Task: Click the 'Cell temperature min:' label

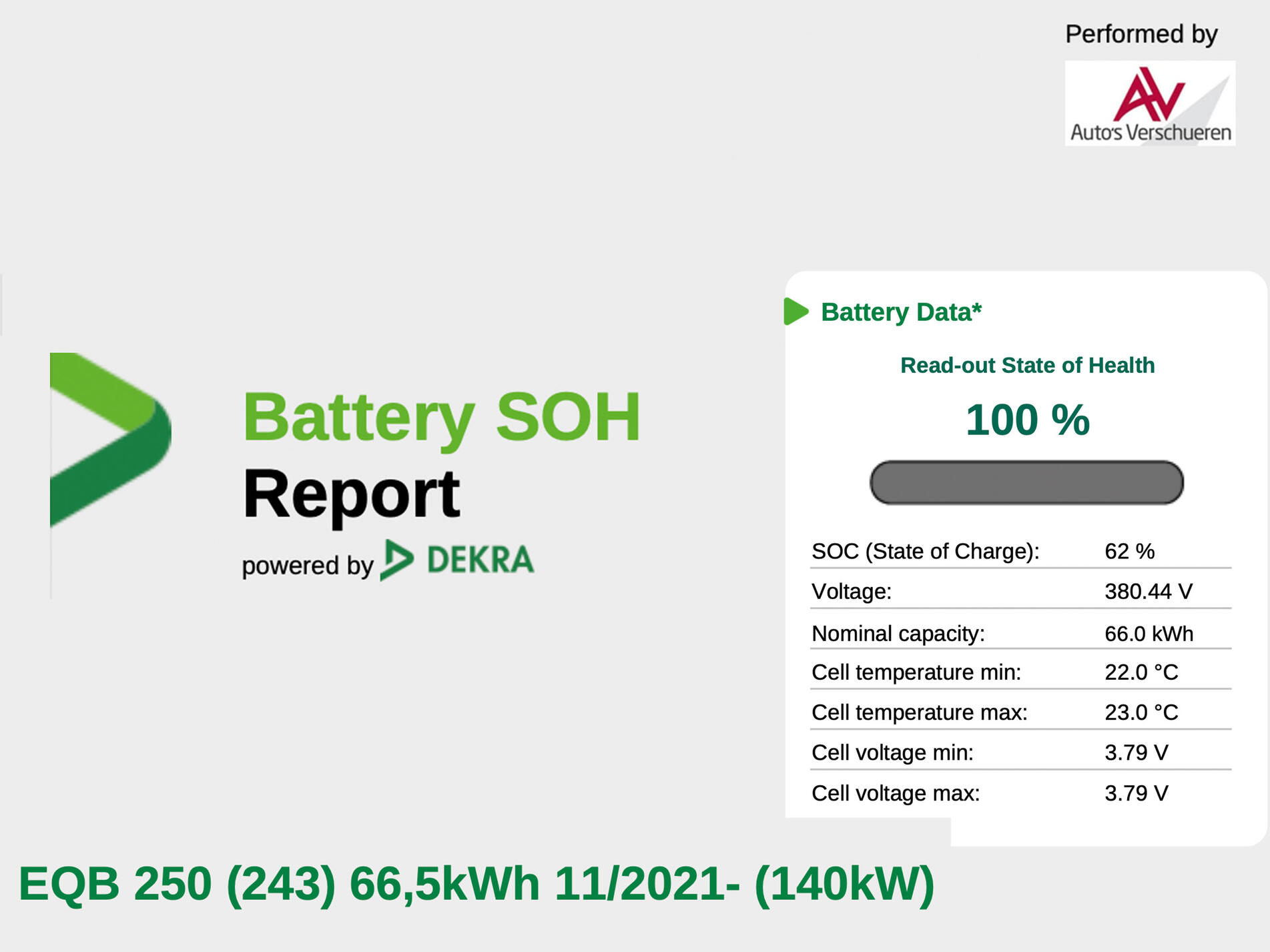Action: click(x=916, y=672)
